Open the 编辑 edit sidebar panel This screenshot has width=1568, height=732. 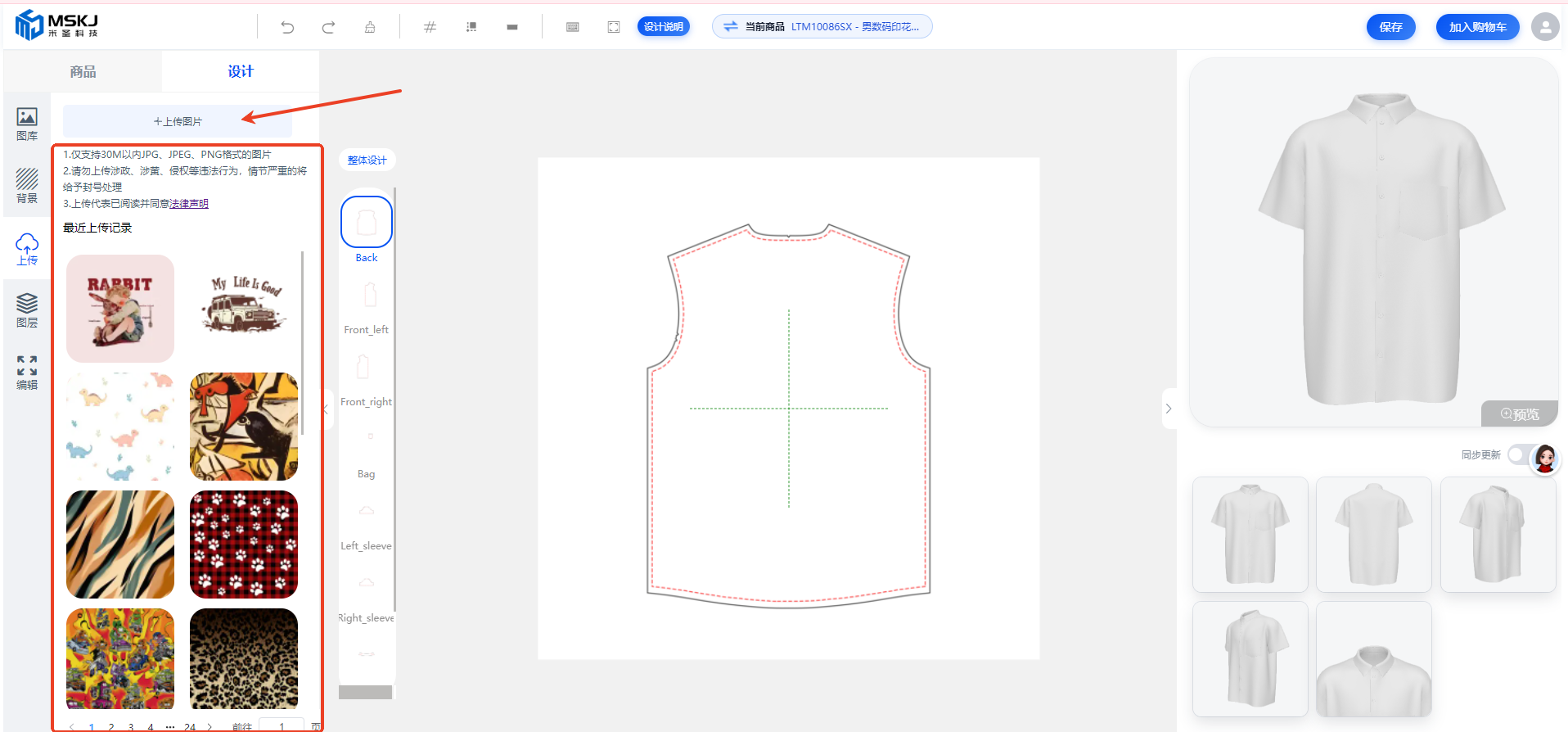click(x=27, y=373)
